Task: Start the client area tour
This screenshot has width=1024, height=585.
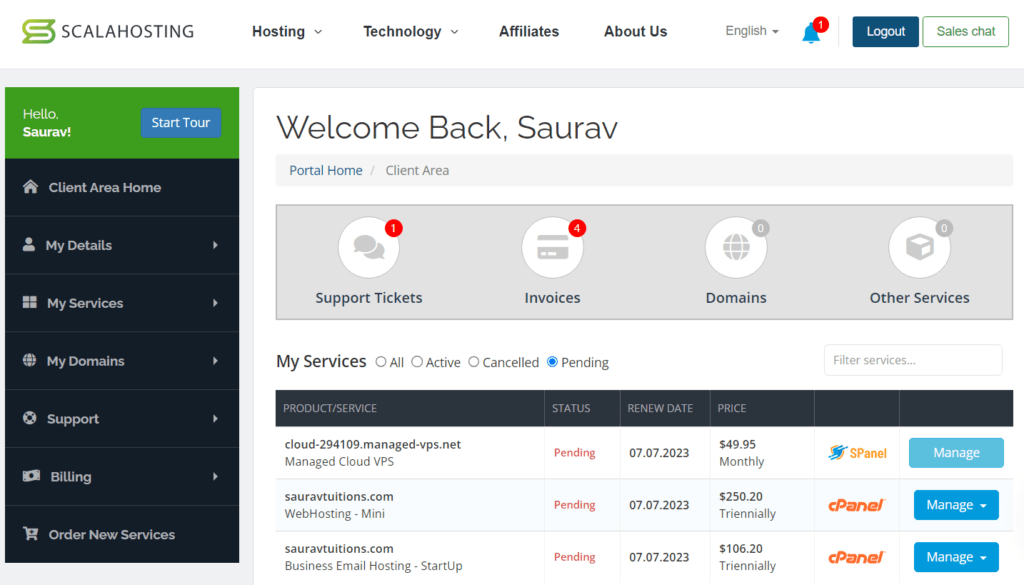Action: point(181,122)
